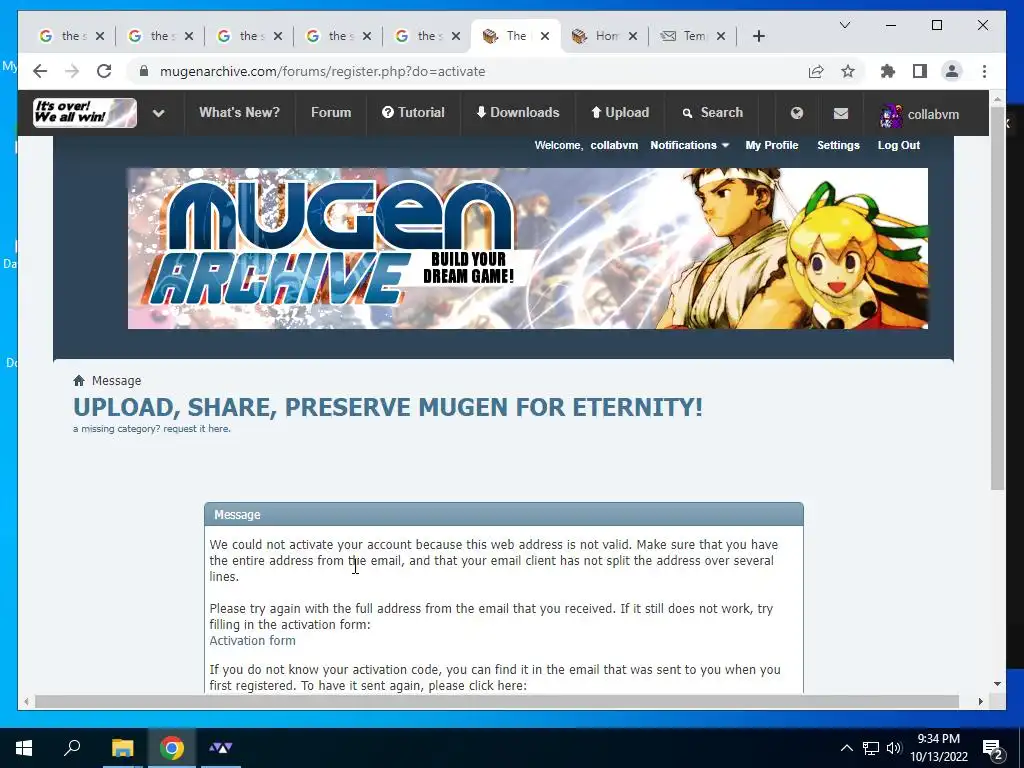Click the padlock site info icon

(144, 71)
